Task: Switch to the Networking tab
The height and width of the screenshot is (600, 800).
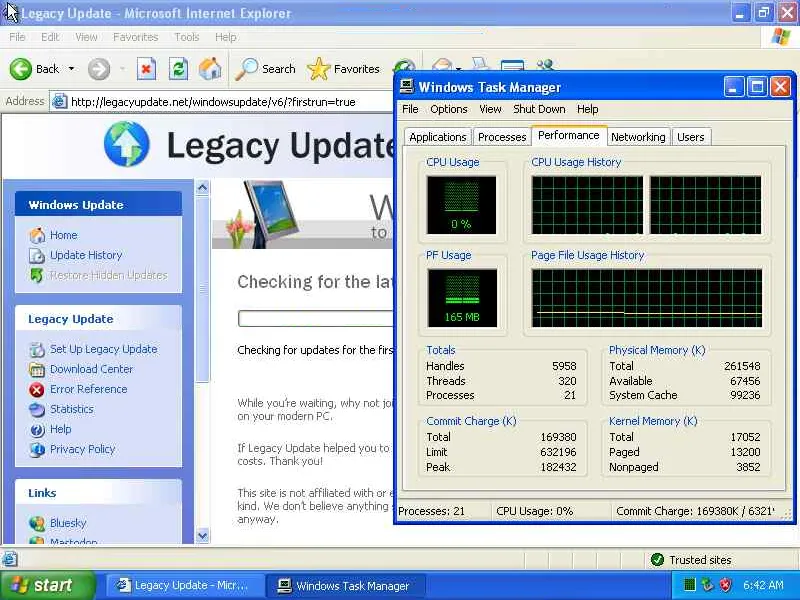Action: [638, 137]
